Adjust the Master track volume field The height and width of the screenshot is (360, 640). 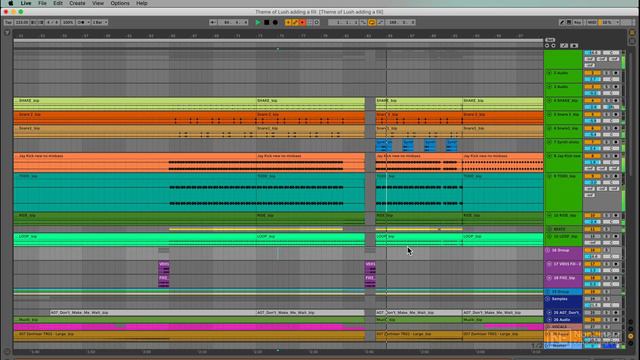click(x=592, y=346)
